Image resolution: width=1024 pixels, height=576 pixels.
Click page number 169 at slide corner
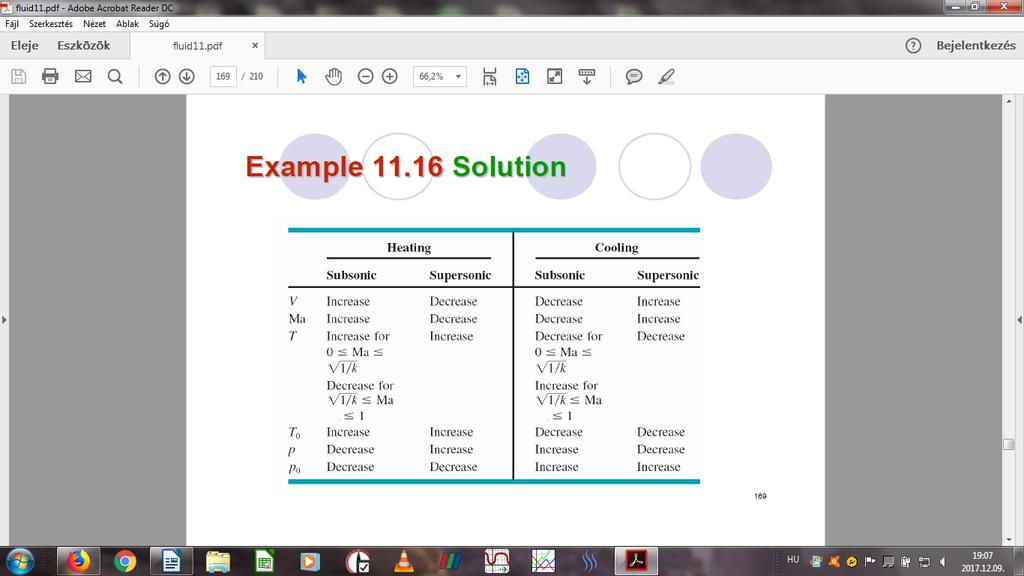pos(760,496)
